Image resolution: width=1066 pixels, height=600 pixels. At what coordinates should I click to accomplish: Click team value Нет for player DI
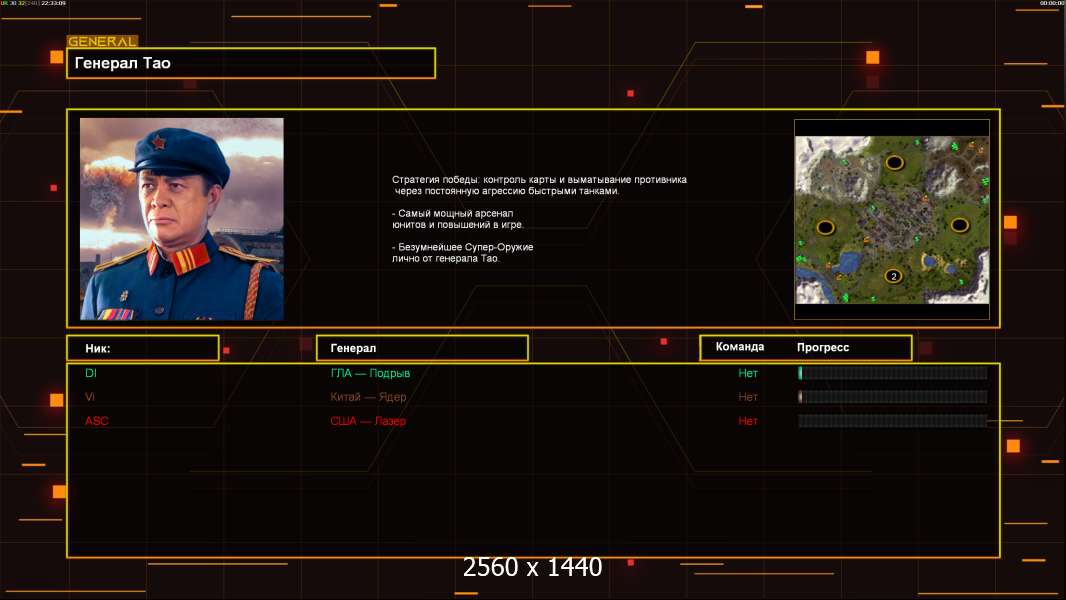(748, 373)
